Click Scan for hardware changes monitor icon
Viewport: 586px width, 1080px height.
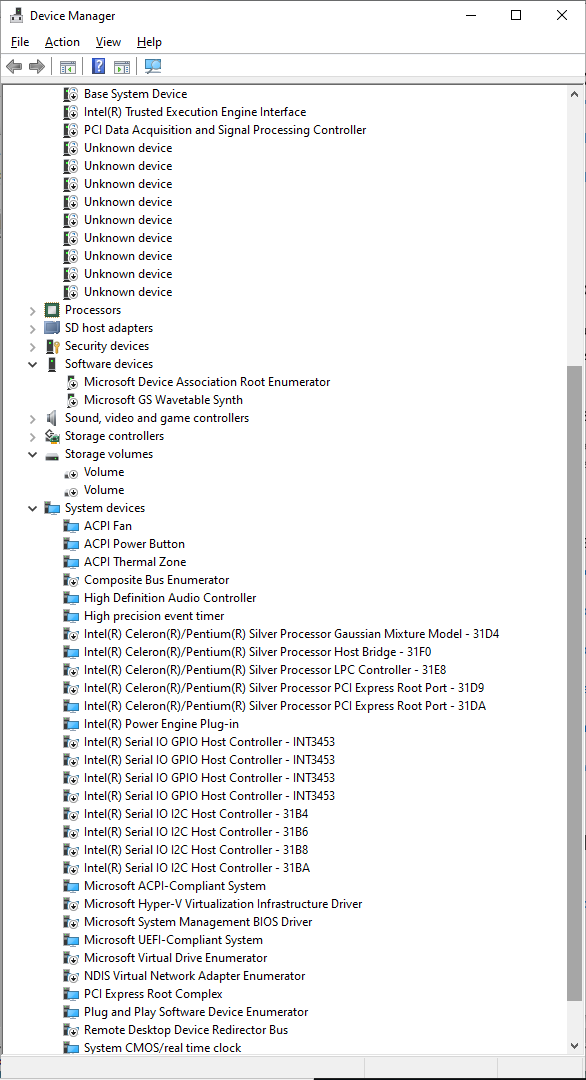click(x=153, y=67)
